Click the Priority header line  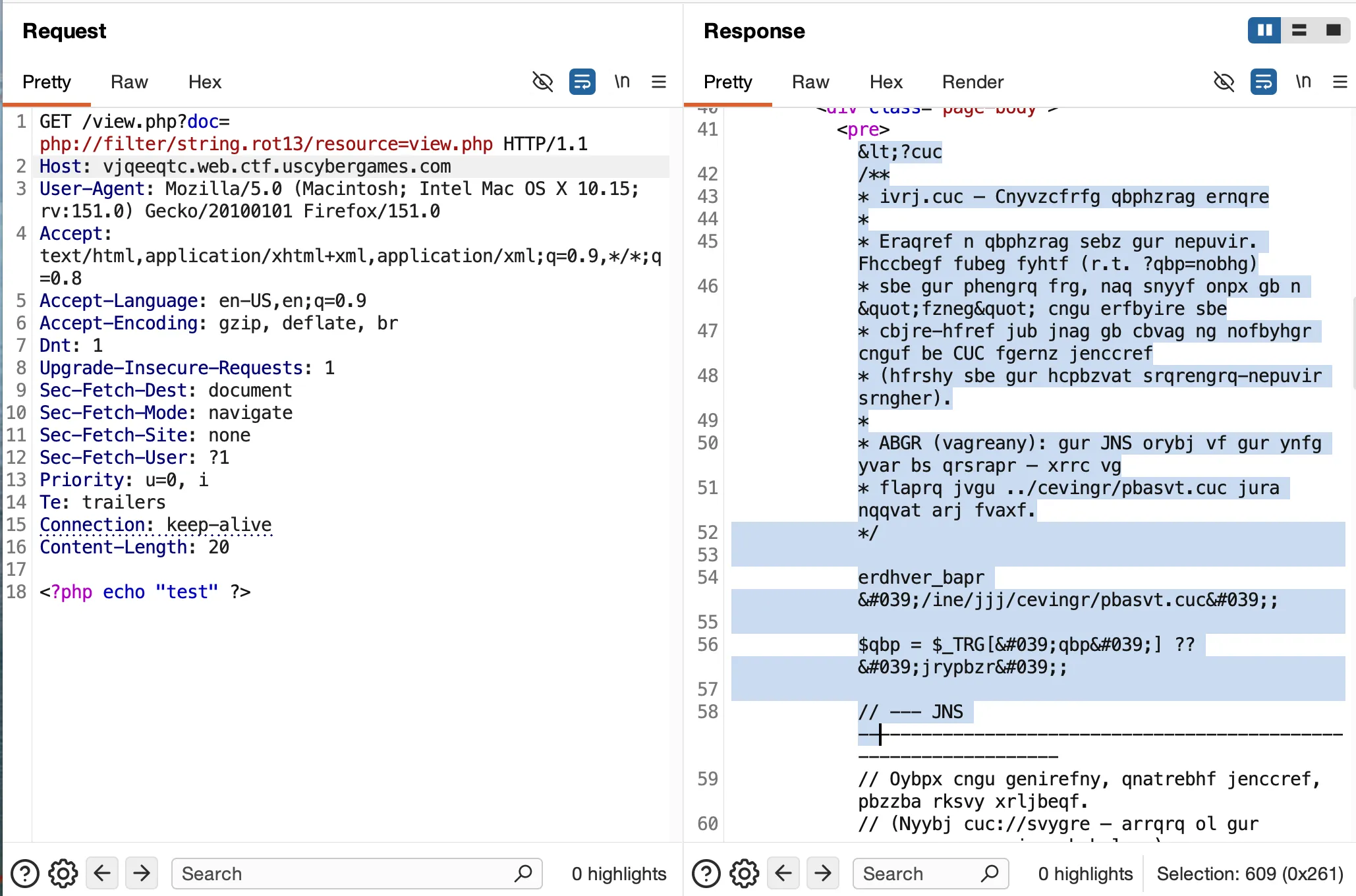click(x=124, y=480)
